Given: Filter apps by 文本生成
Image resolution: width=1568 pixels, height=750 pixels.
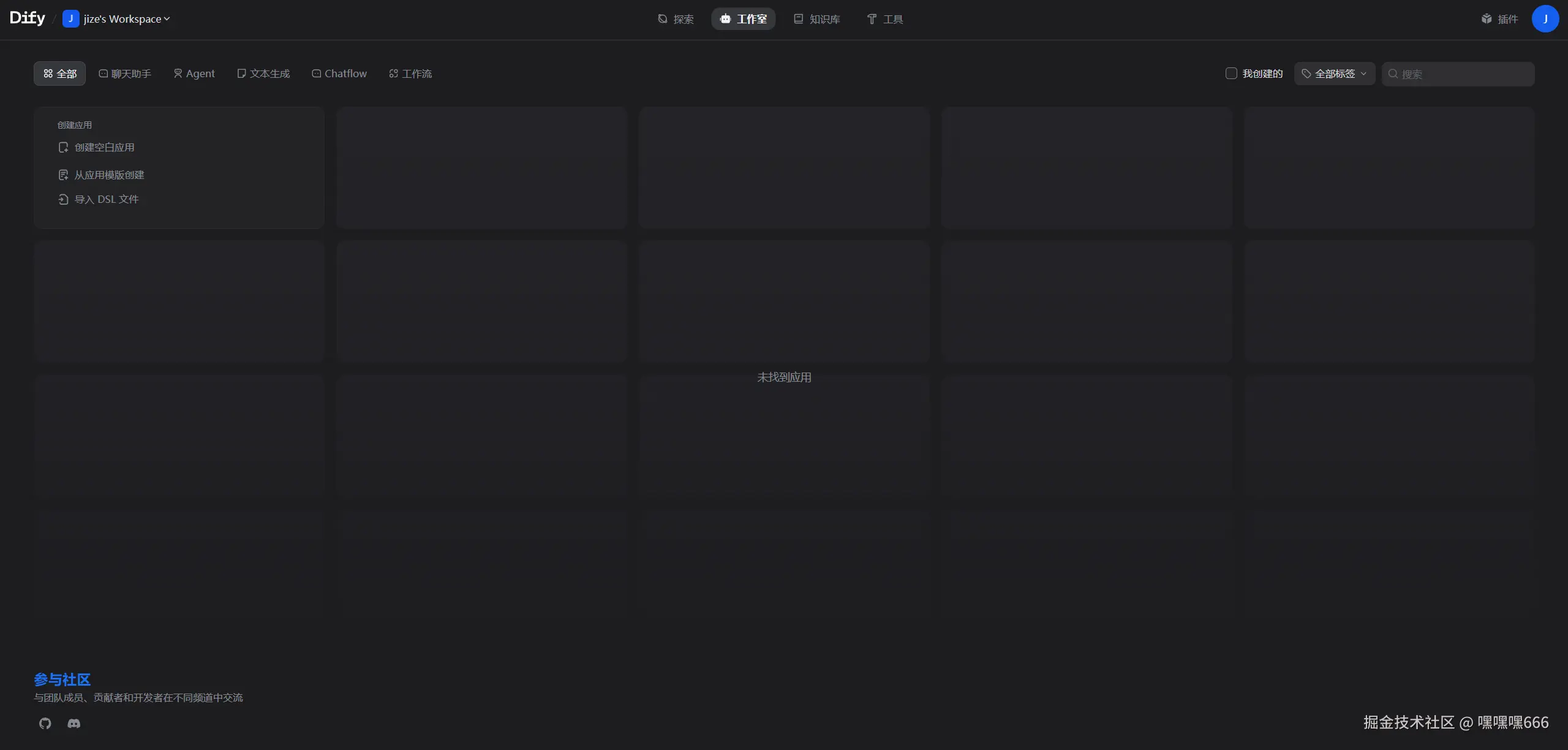Looking at the screenshot, I should click(x=263, y=74).
